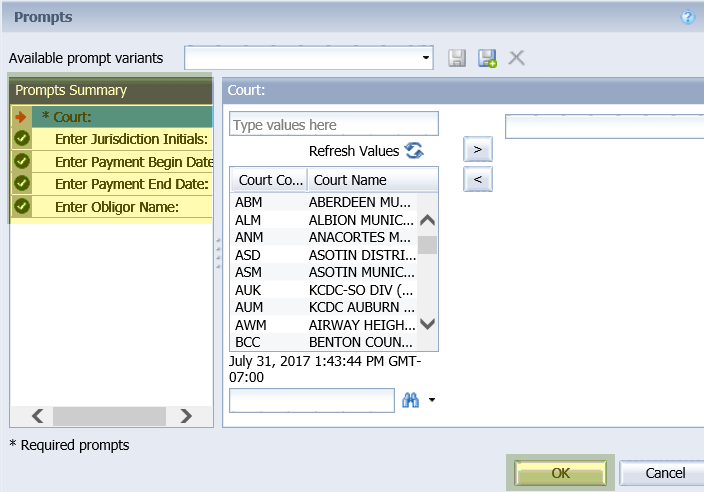Click the save prompt variant disk icon
Viewport: 704px width, 492px height.
click(x=457, y=58)
